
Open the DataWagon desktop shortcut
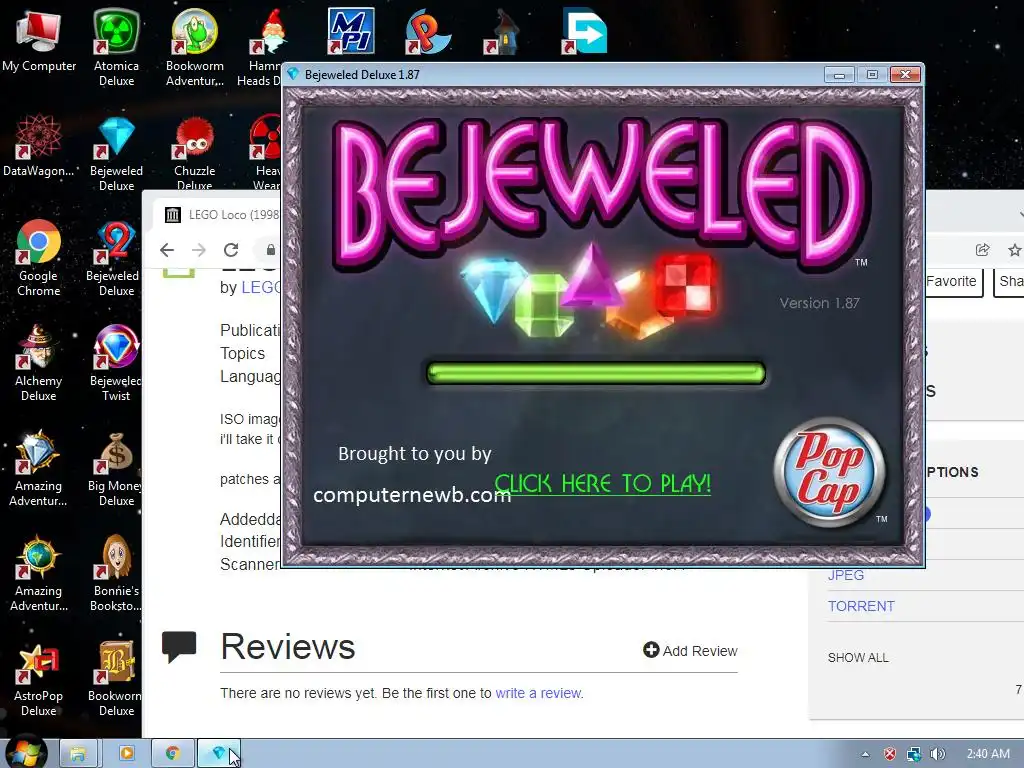pyautogui.click(x=39, y=146)
